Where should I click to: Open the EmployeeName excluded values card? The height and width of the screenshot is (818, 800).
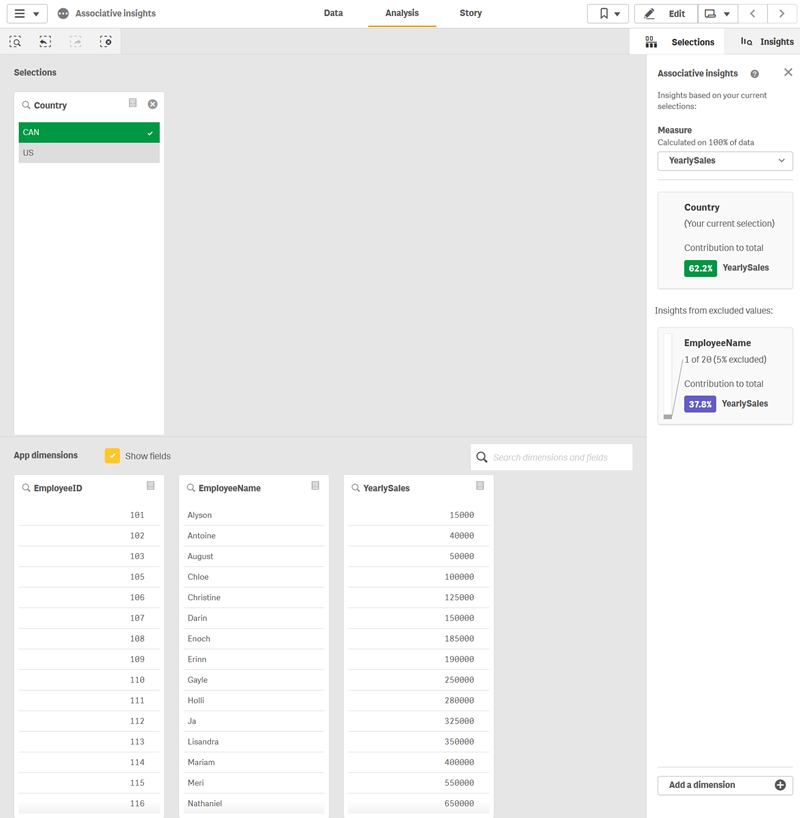[x=725, y=376]
